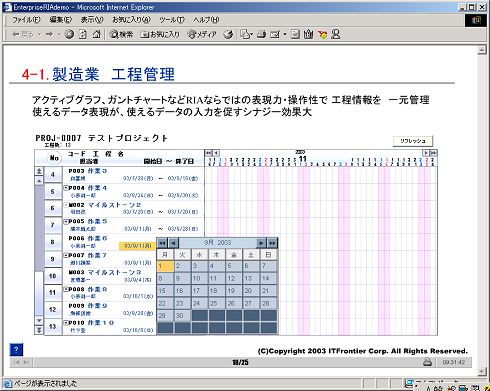Open the Media (メディア) toolbar button
490x391 pixels.
coord(202,34)
